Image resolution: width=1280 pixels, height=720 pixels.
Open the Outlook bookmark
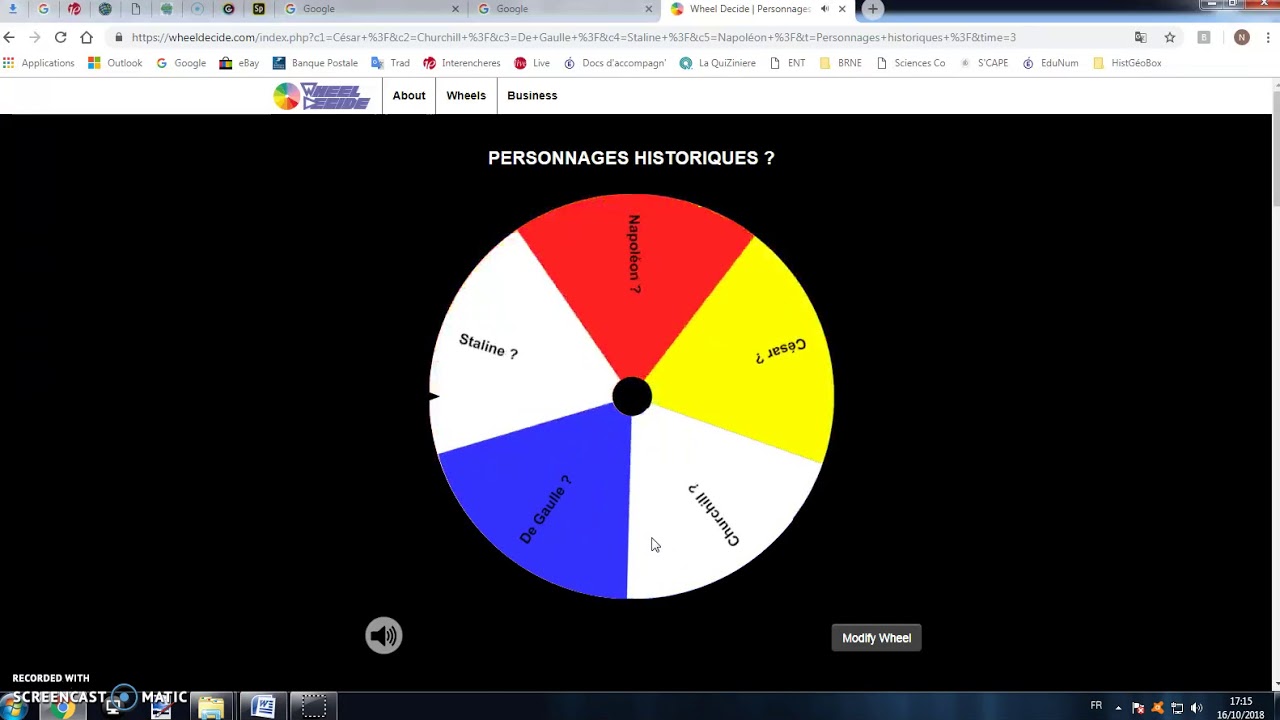pyautogui.click(x=115, y=63)
